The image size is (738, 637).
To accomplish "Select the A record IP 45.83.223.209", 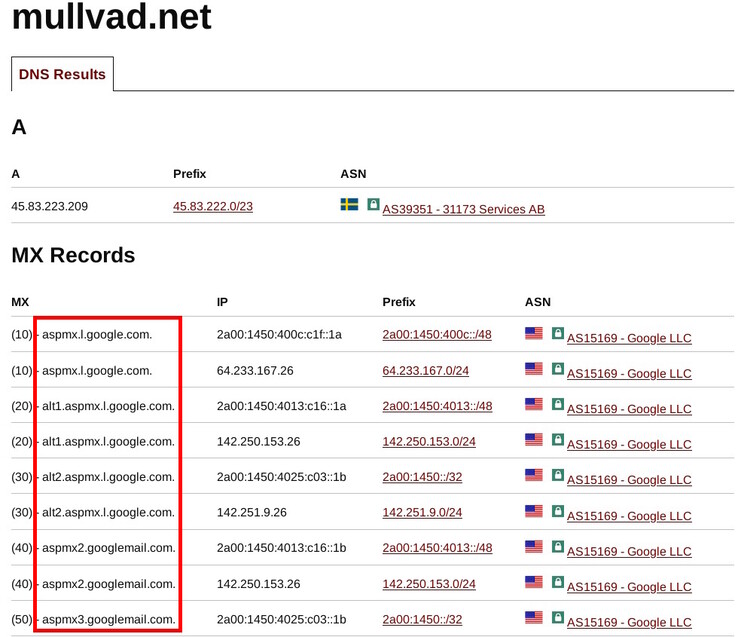I will point(49,206).
